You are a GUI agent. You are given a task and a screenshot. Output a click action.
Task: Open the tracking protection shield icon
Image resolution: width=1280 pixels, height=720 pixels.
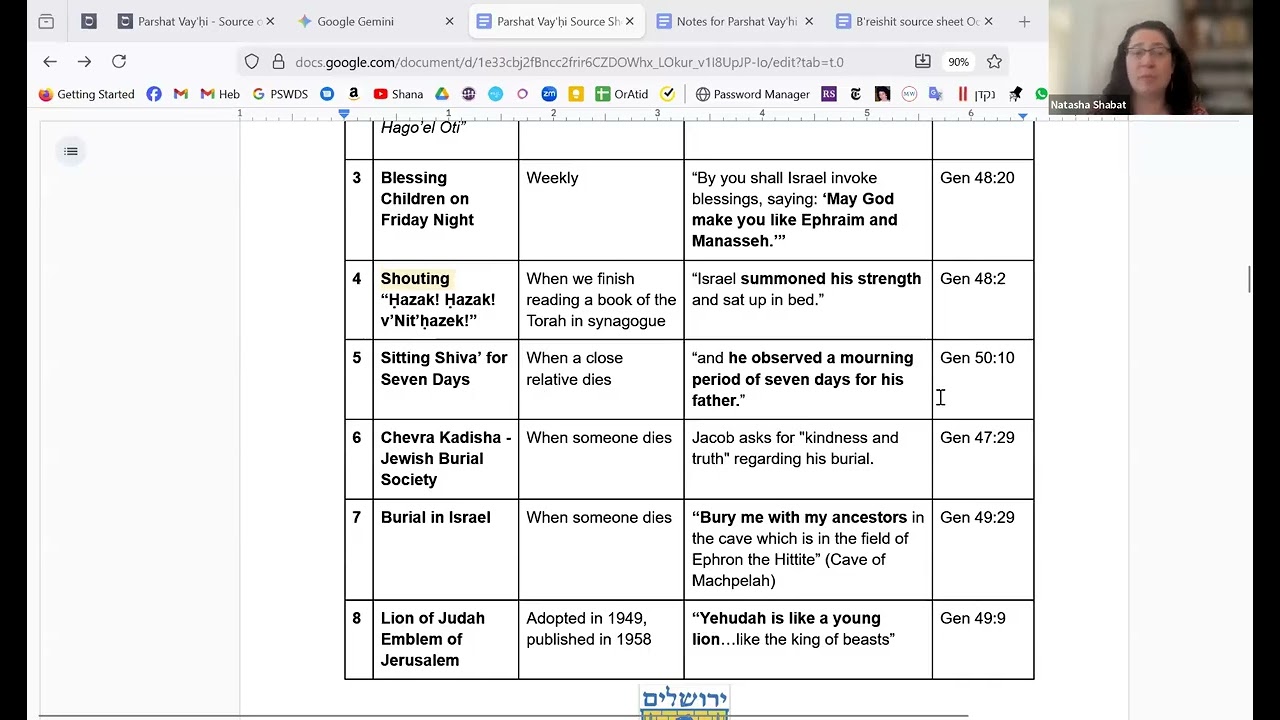pos(252,62)
